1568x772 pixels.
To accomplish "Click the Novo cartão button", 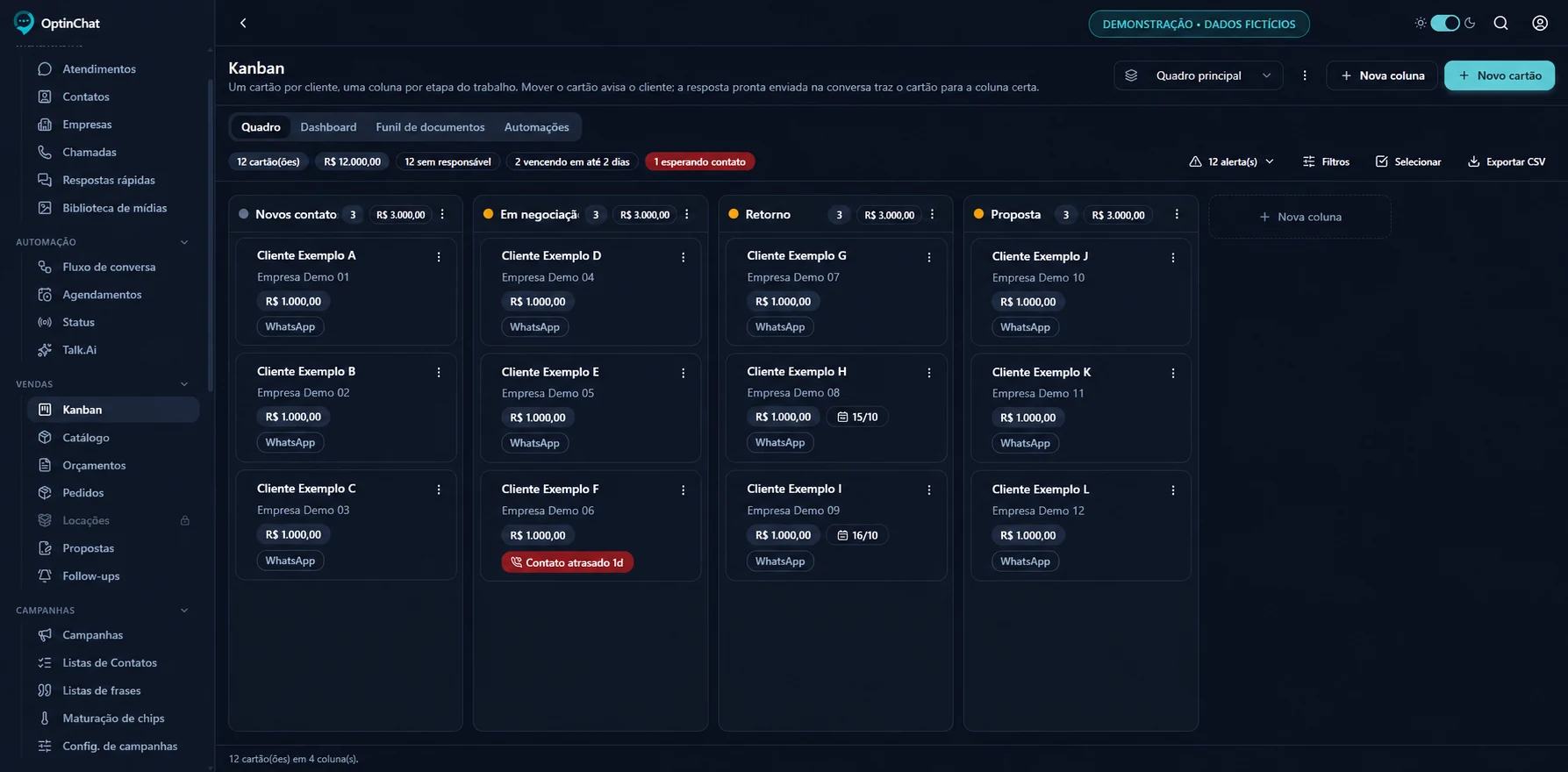I will 1500,75.
